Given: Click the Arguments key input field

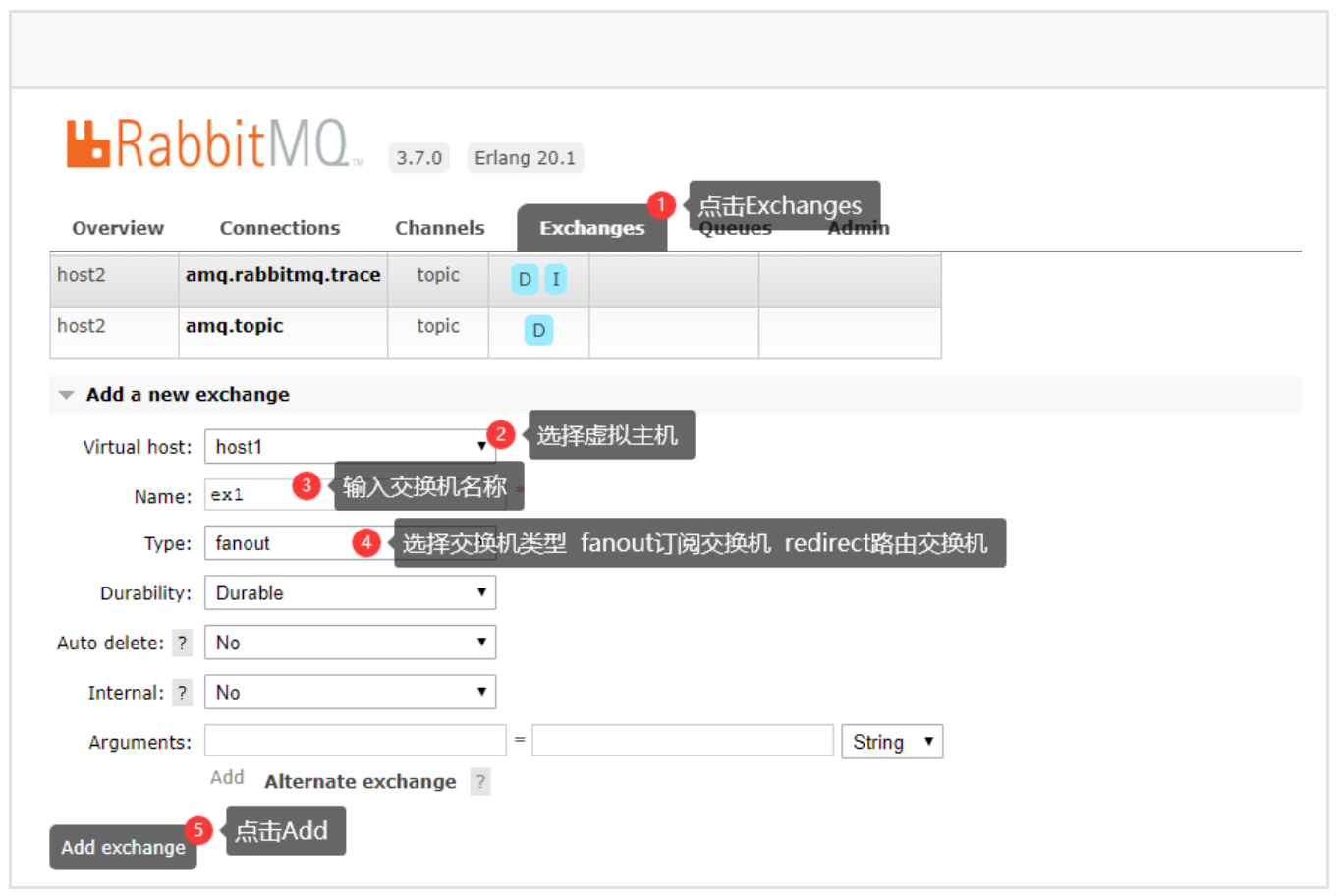Looking at the screenshot, I should (x=355, y=741).
